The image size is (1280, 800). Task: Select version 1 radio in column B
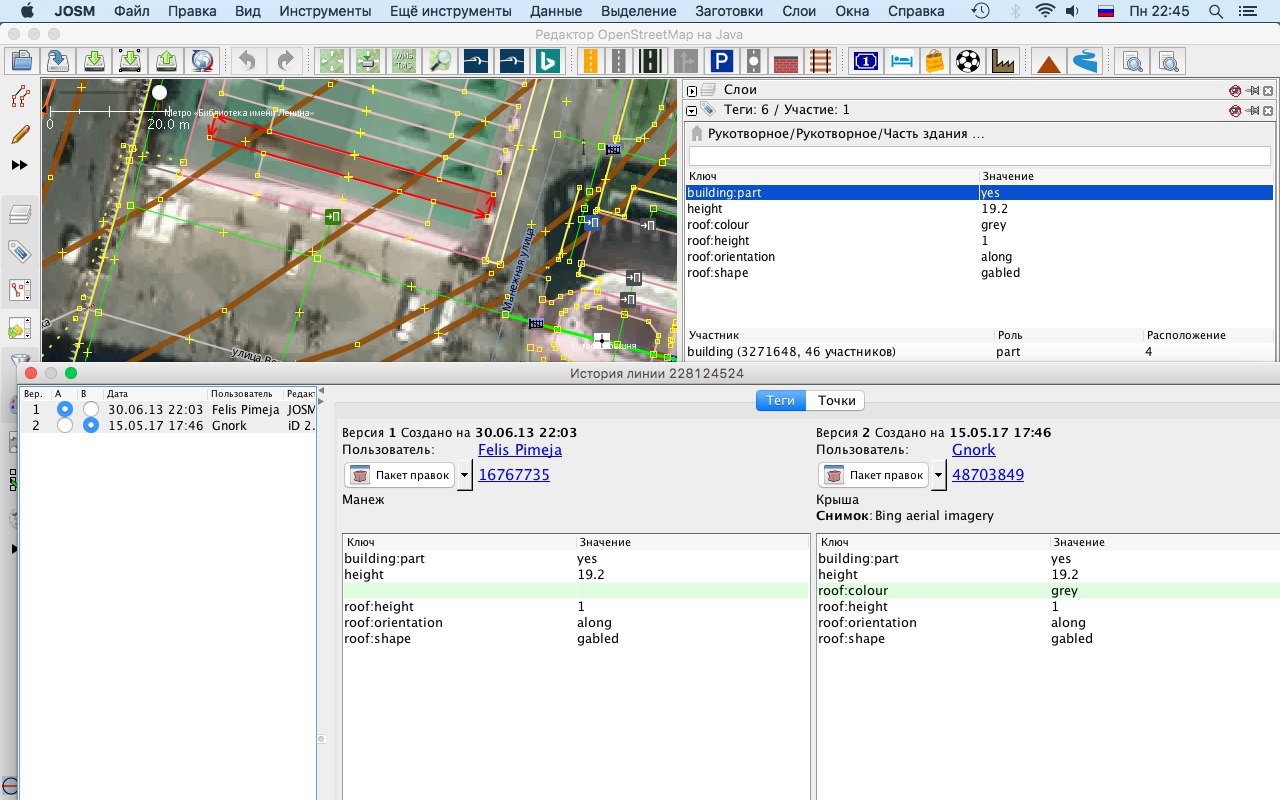click(91, 409)
